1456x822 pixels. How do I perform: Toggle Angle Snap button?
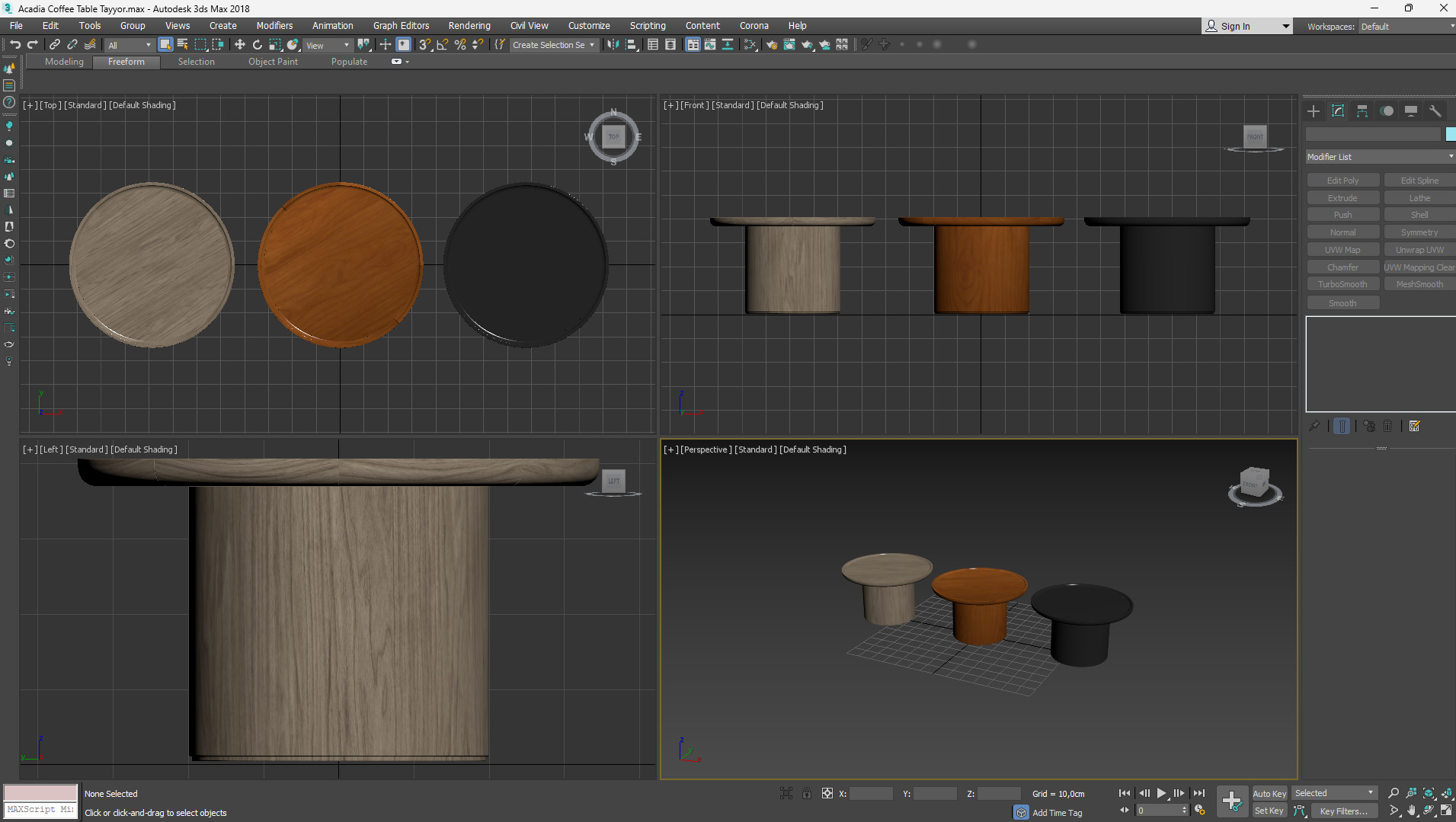(x=443, y=45)
